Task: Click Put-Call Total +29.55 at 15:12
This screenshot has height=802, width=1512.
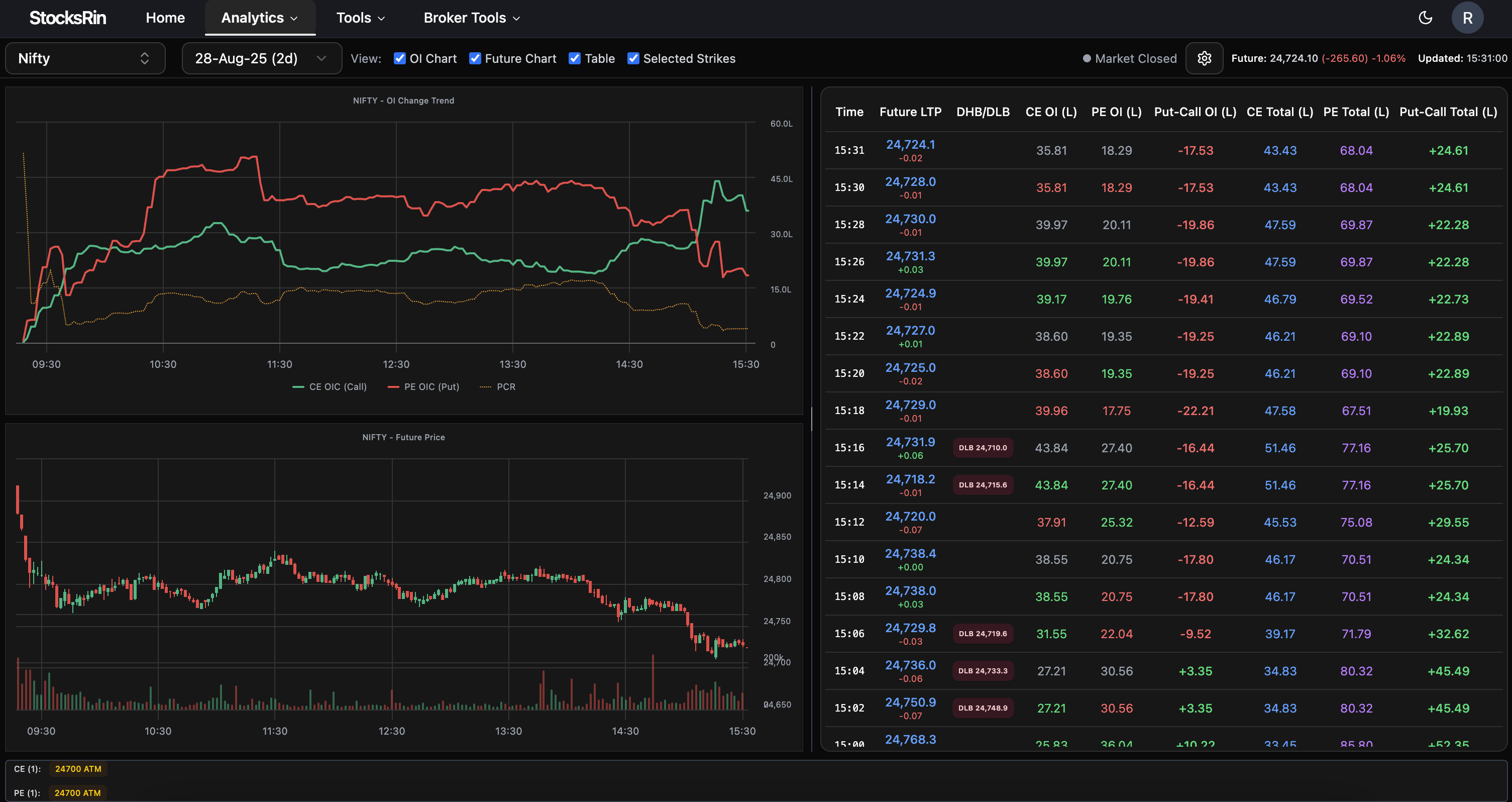Action: (x=1448, y=522)
